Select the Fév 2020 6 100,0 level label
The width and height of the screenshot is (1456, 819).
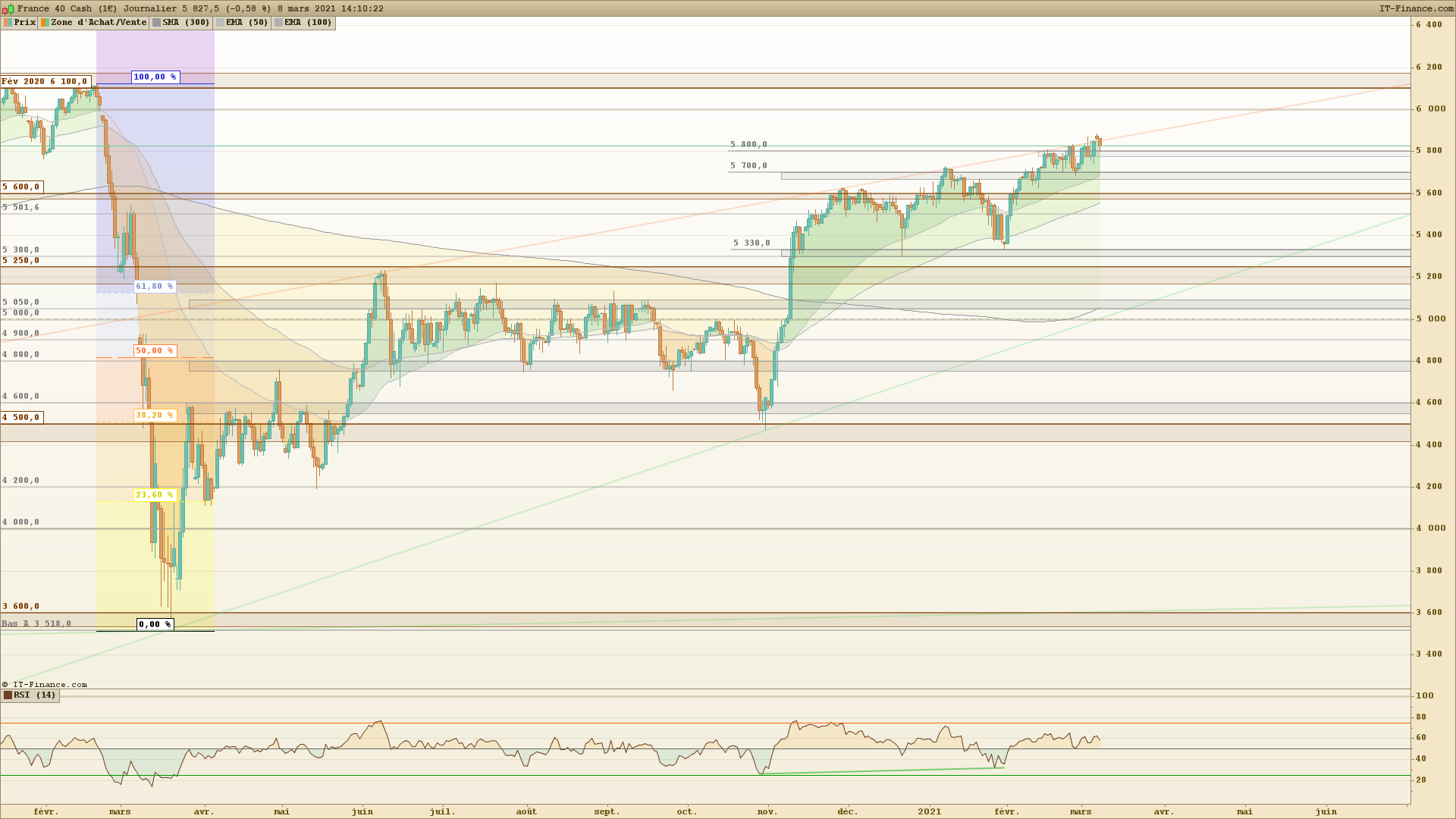pyautogui.click(x=45, y=82)
